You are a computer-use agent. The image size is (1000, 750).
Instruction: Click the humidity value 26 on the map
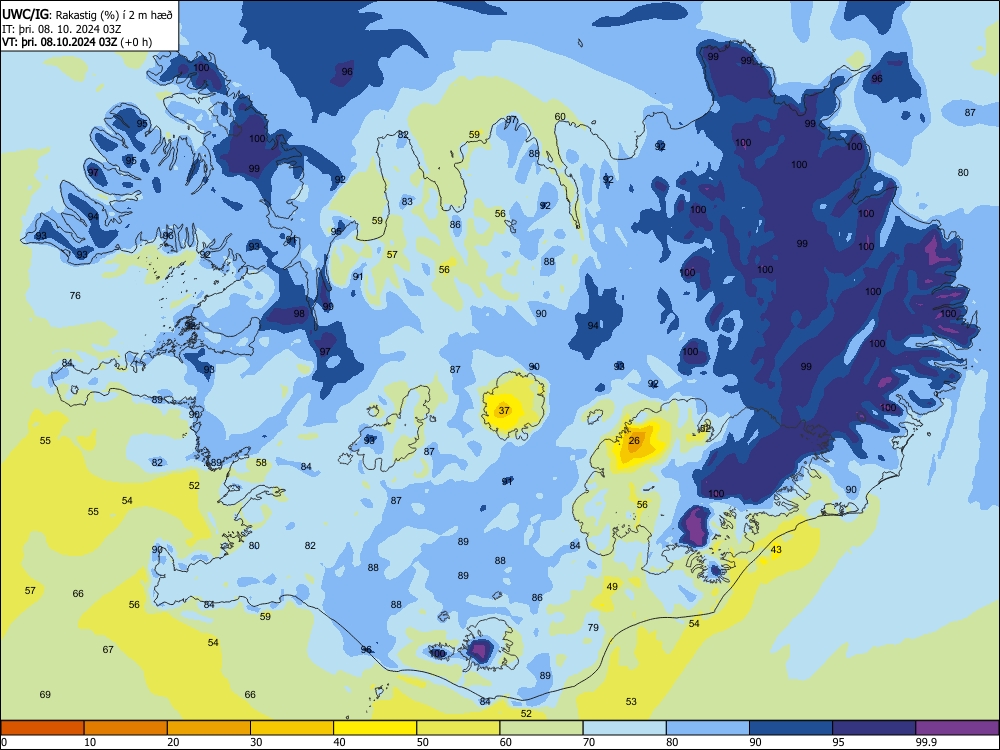click(634, 441)
